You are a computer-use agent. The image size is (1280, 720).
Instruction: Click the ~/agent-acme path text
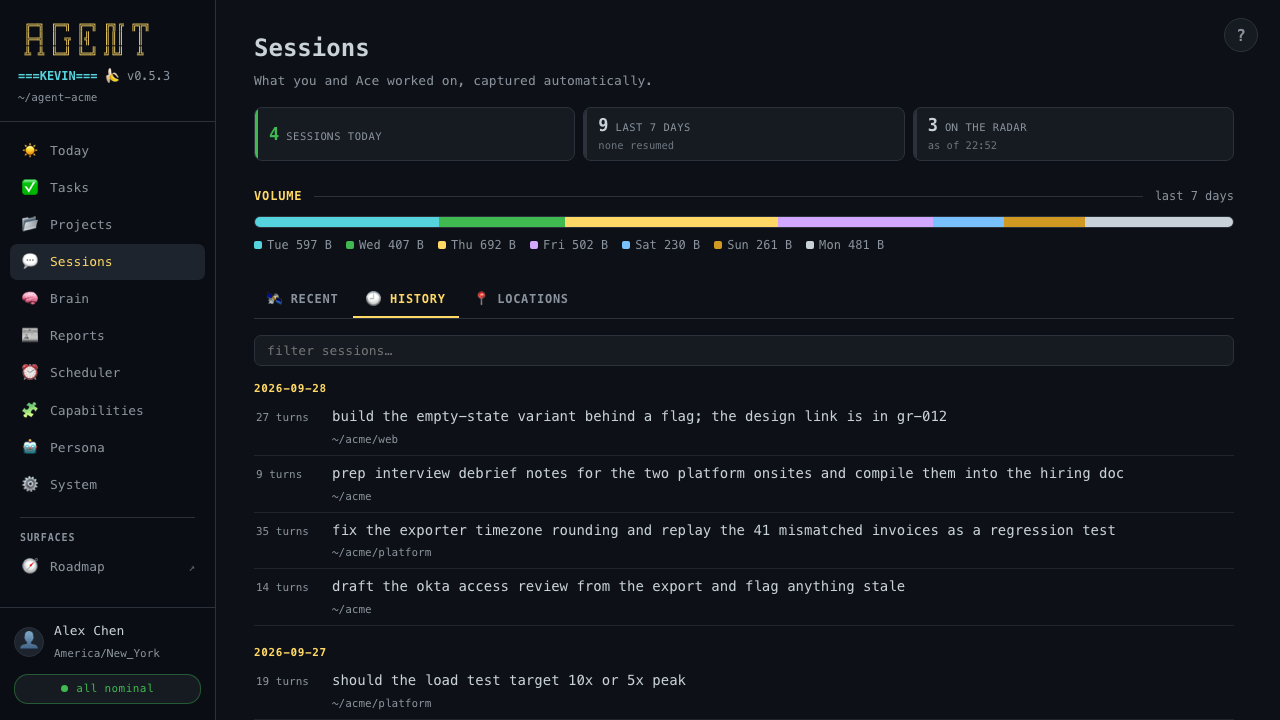coord(57,98)
